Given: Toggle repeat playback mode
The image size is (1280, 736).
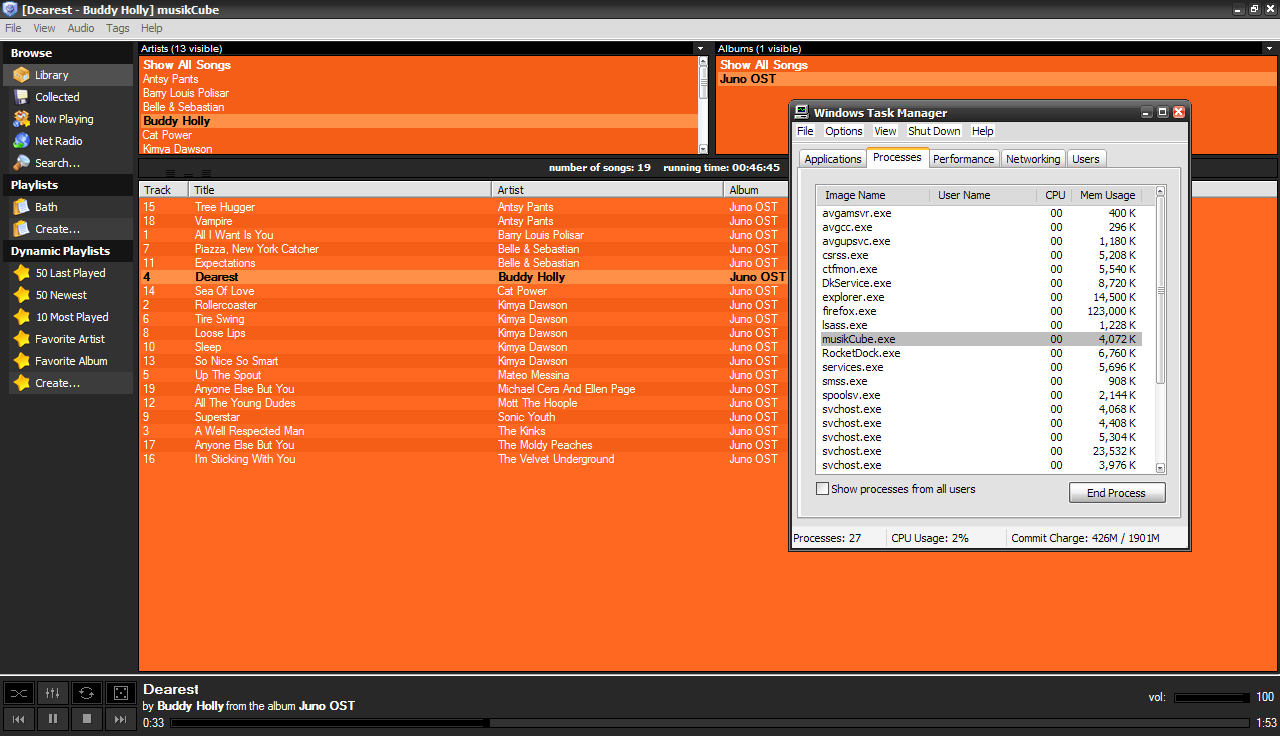Looking at the screenshot, I should (86, 692).
